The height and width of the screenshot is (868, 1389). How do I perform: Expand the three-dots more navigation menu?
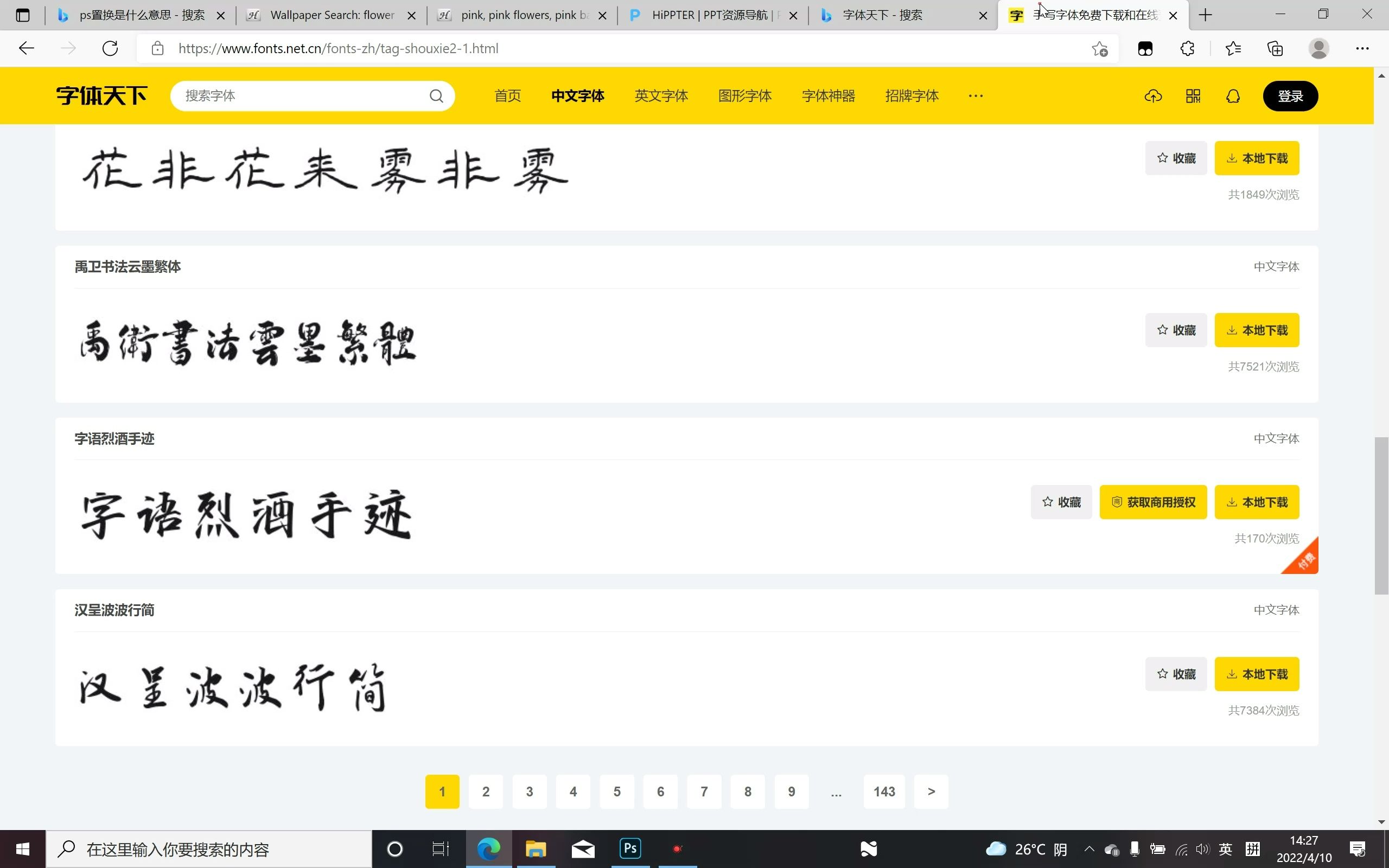click(x=975, y=96)
